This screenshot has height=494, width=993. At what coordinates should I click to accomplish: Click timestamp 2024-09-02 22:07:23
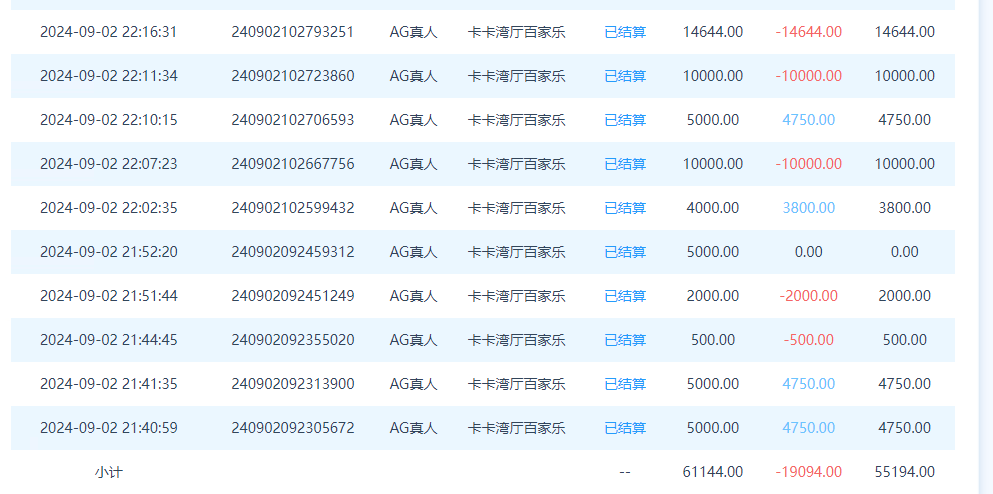[x=109, y=164]
